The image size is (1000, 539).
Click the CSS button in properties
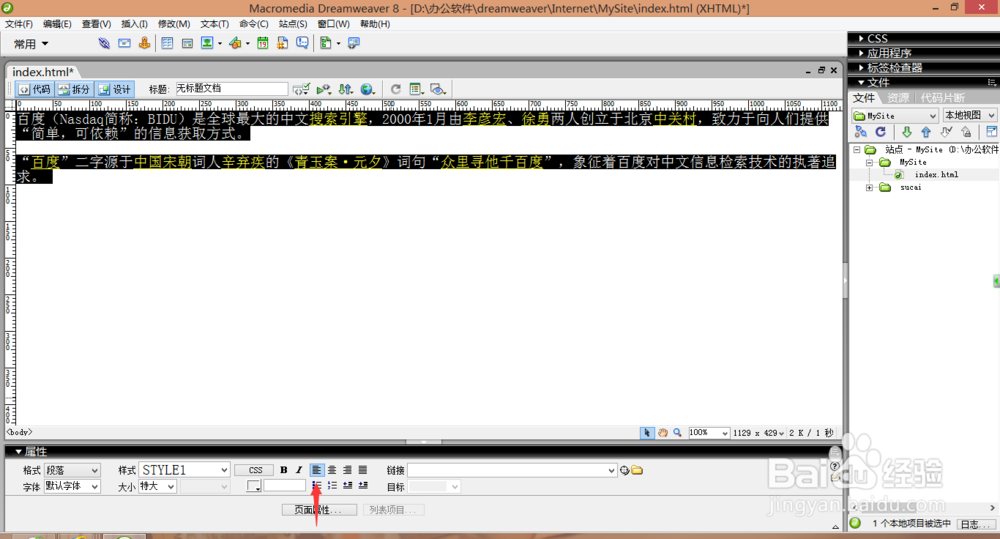[255, 470]
